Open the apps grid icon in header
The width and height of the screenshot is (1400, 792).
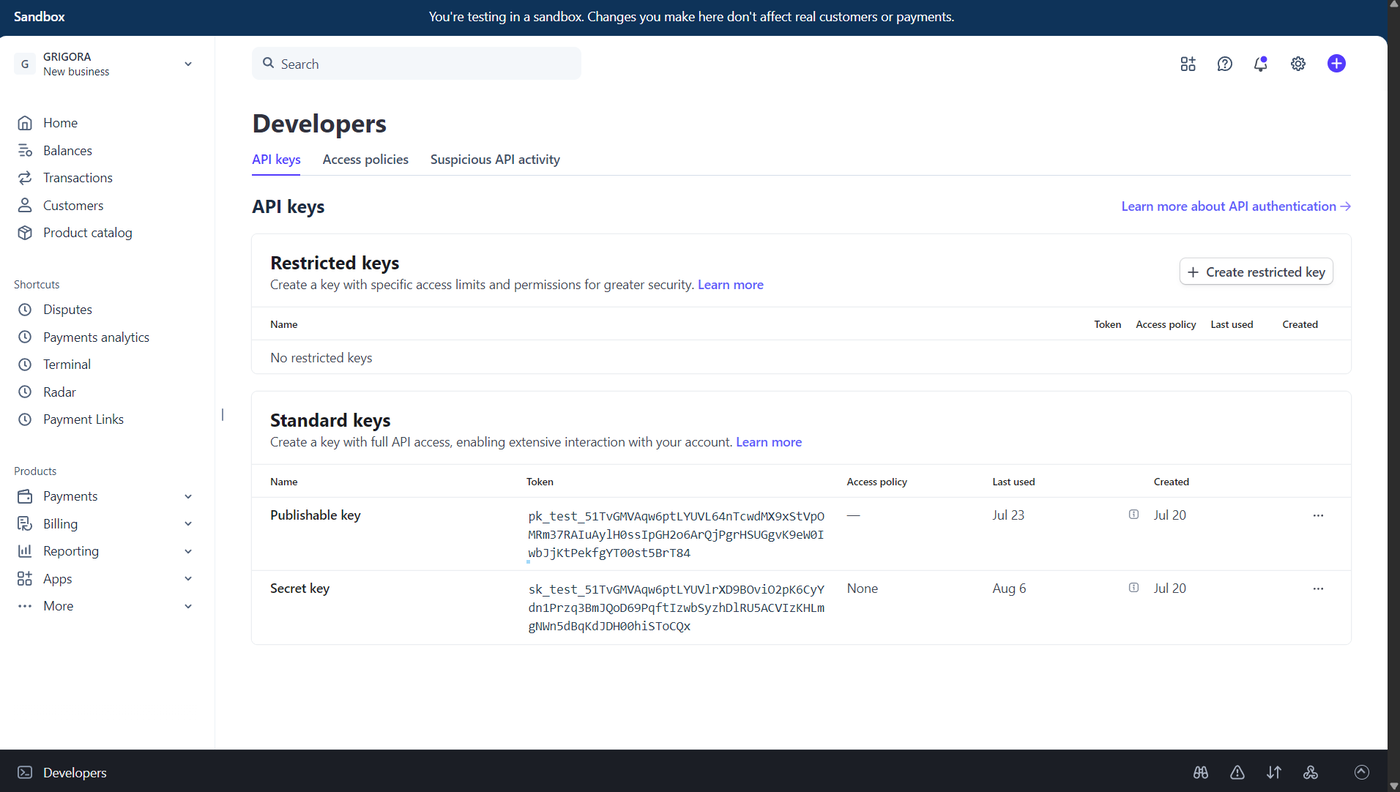(x=1188, y=64)
